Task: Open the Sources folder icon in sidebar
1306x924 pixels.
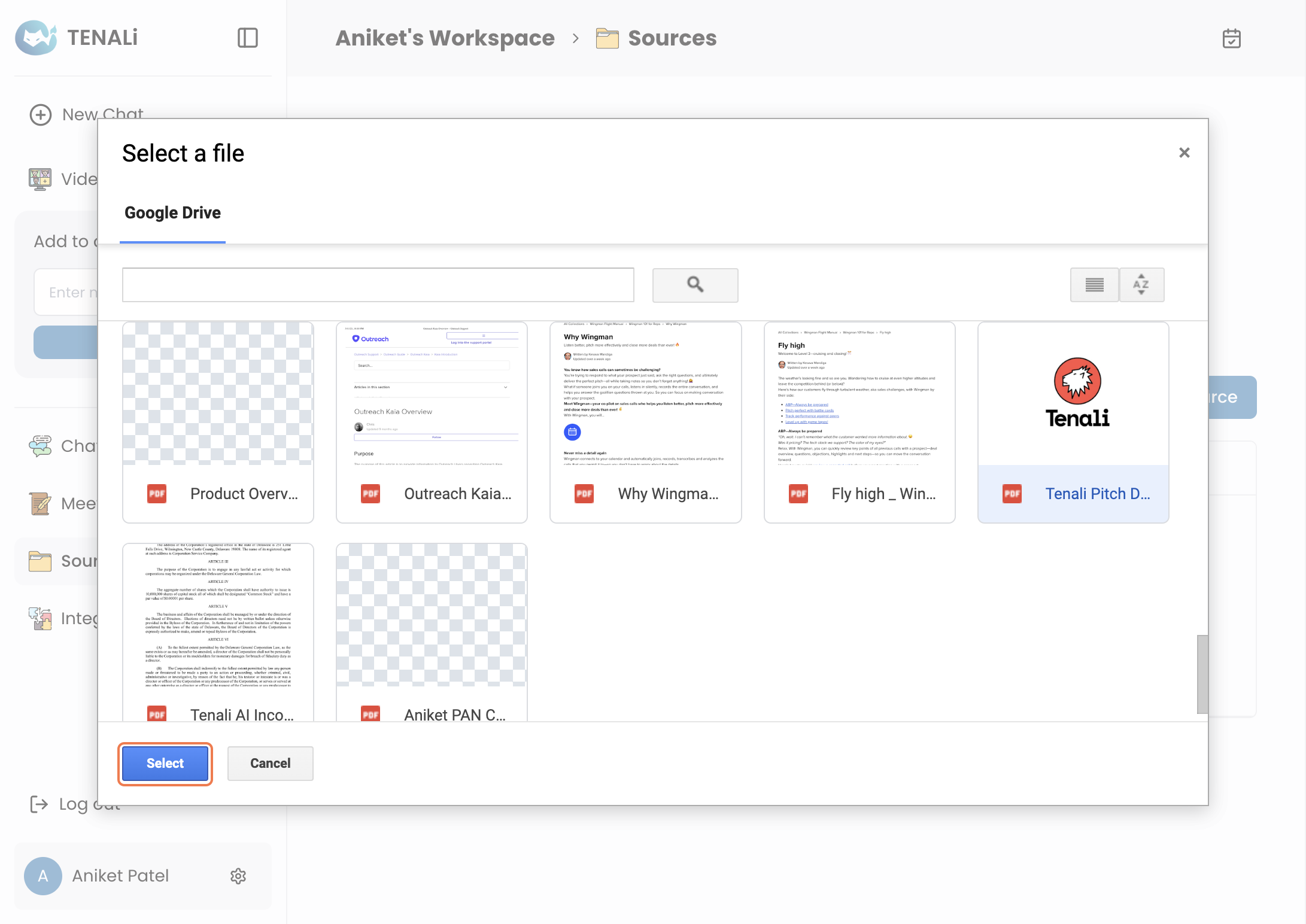Action: coord(40,561)
